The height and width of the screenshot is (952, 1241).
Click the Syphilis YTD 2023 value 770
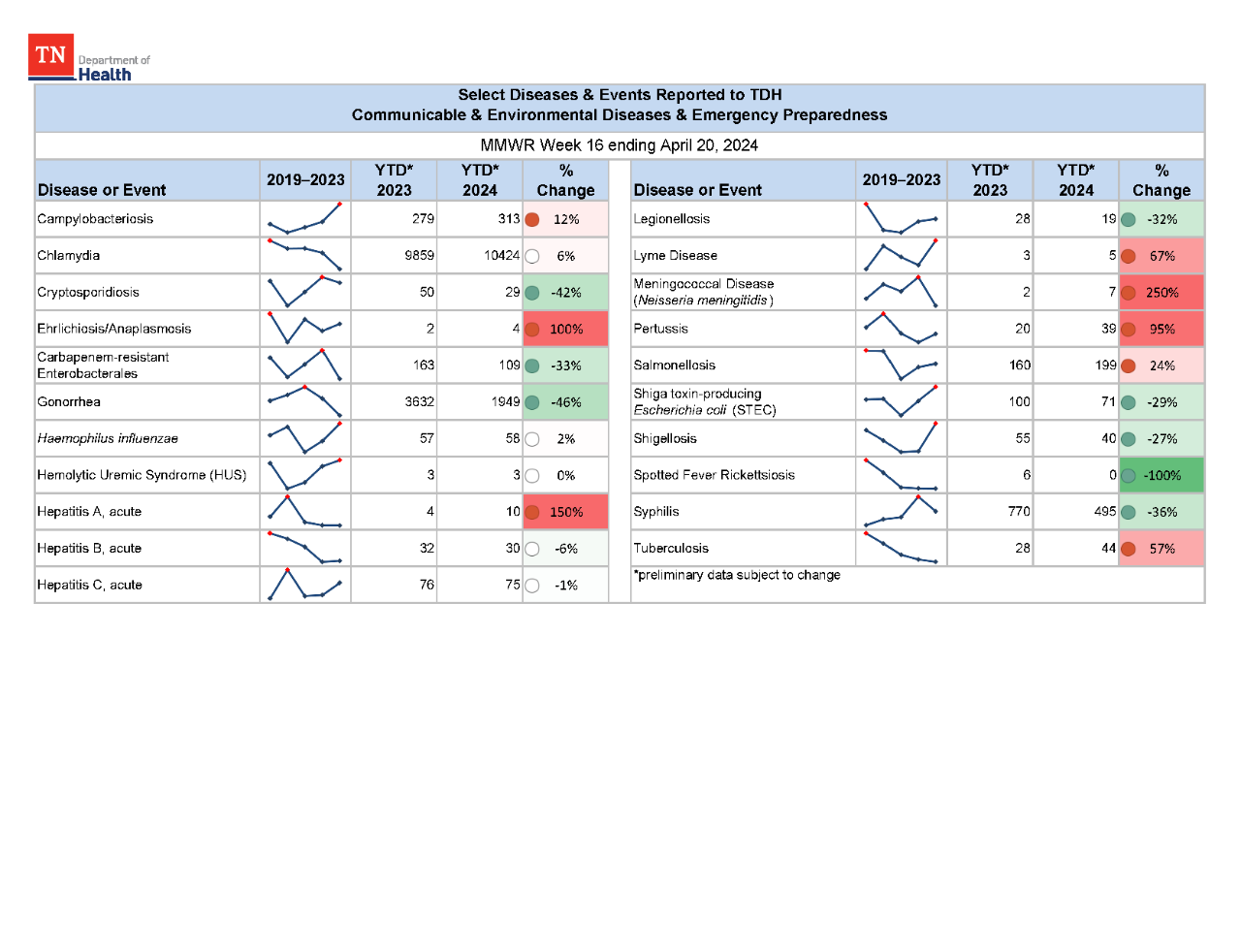pos(1019,511)
